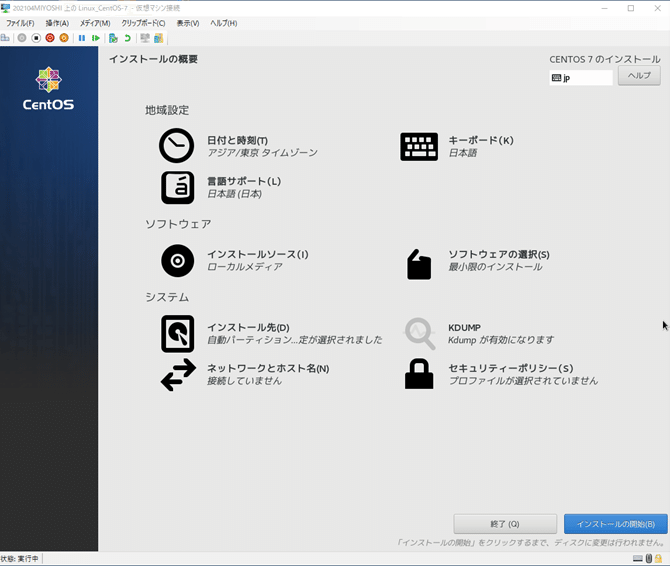Open the ヘルプ(H) menu
Viewport: 670px width, 566px height.
[x=223, y=23]
